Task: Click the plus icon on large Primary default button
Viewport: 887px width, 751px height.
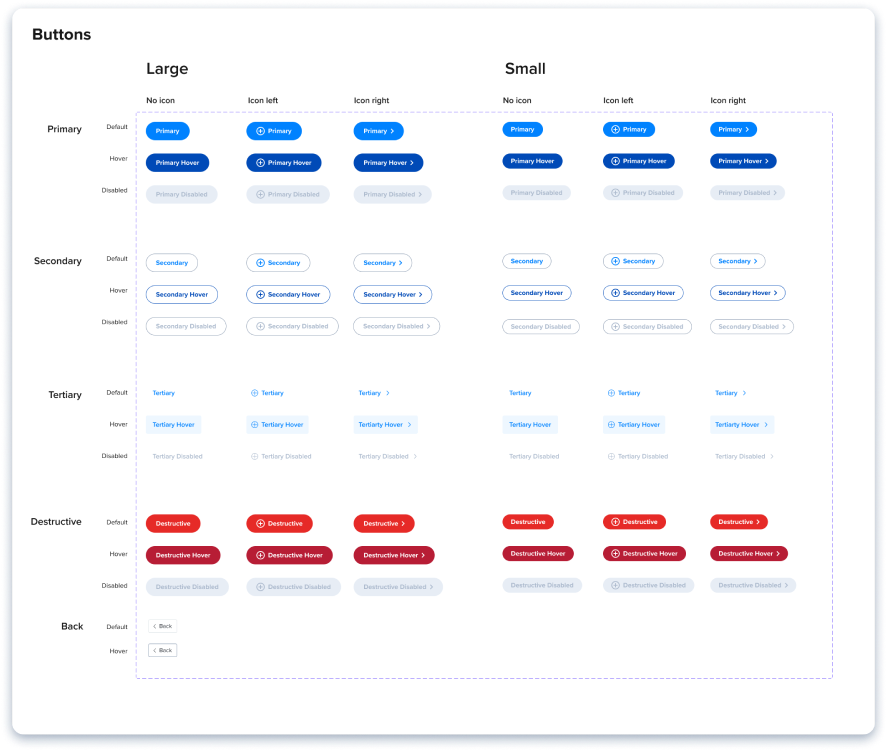Action: (x=261, y=131)
